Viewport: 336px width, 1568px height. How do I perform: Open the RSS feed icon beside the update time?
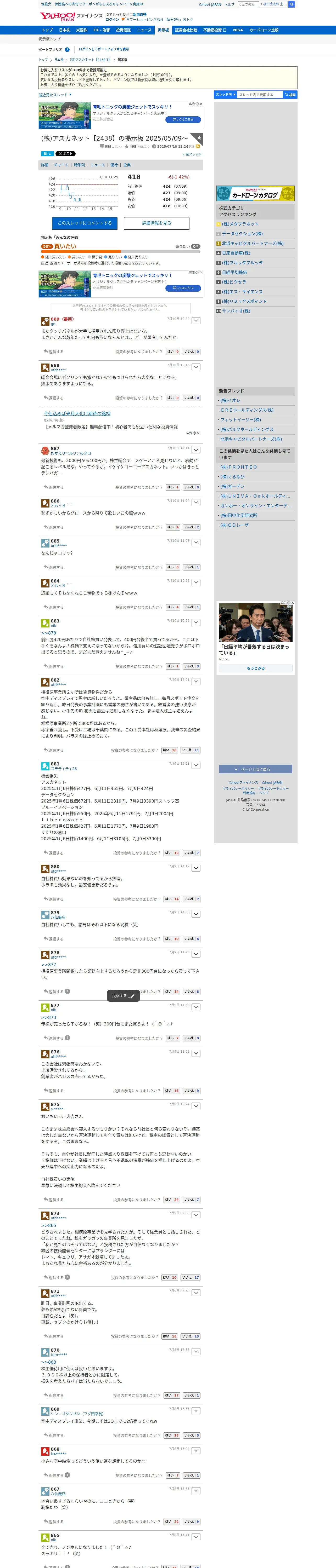click(x=198, y=147)
